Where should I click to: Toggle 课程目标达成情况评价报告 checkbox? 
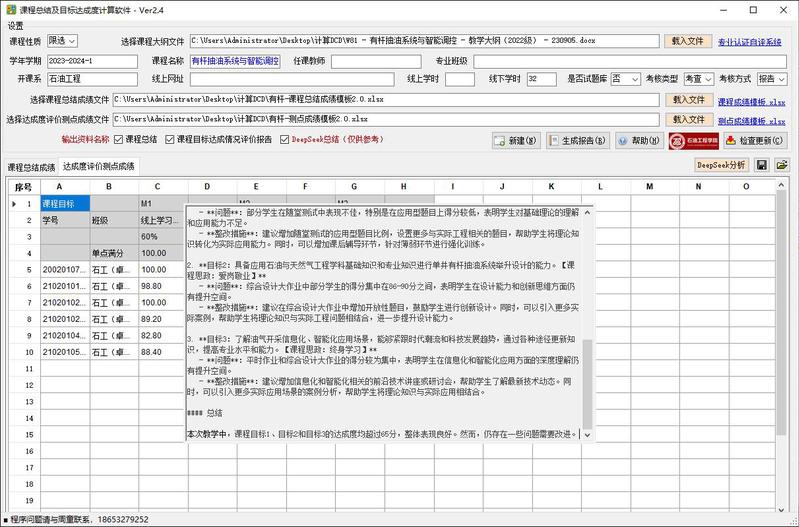[x=170, y=140]
